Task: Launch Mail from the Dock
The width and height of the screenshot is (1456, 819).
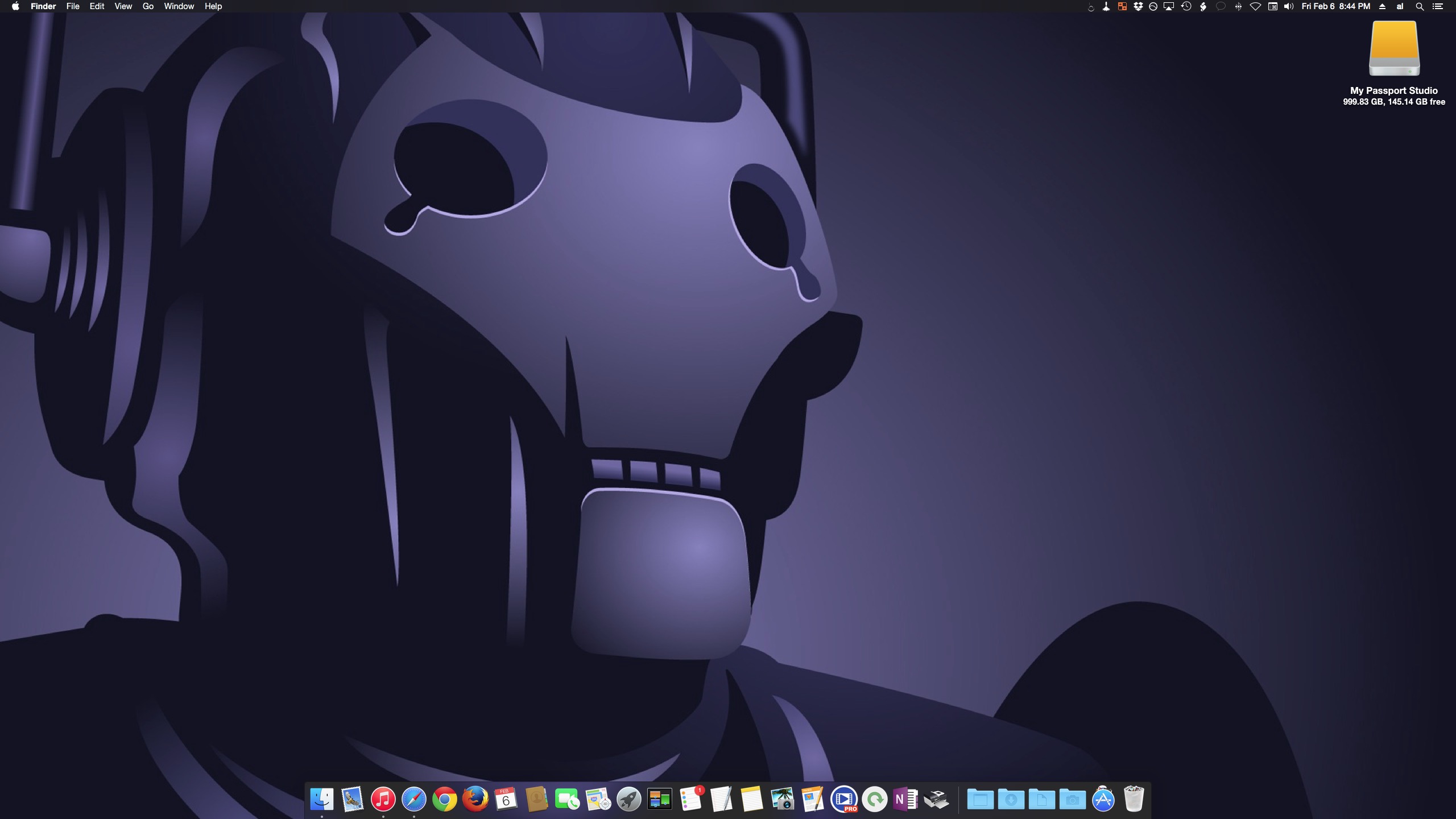Action: 353,799
